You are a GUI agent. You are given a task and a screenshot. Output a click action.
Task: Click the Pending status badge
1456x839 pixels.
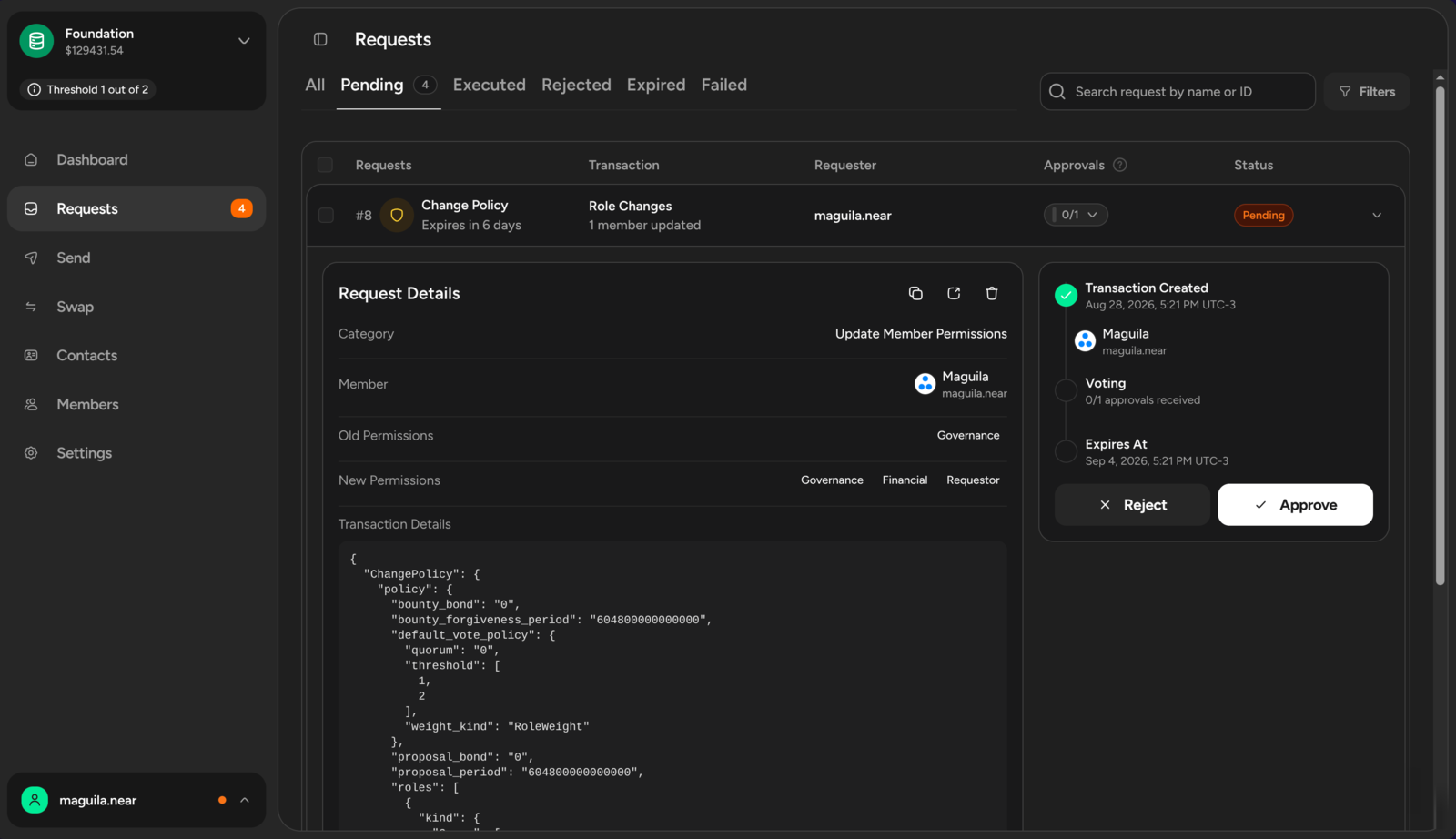pyautogui.click(x=1263, y=215)
